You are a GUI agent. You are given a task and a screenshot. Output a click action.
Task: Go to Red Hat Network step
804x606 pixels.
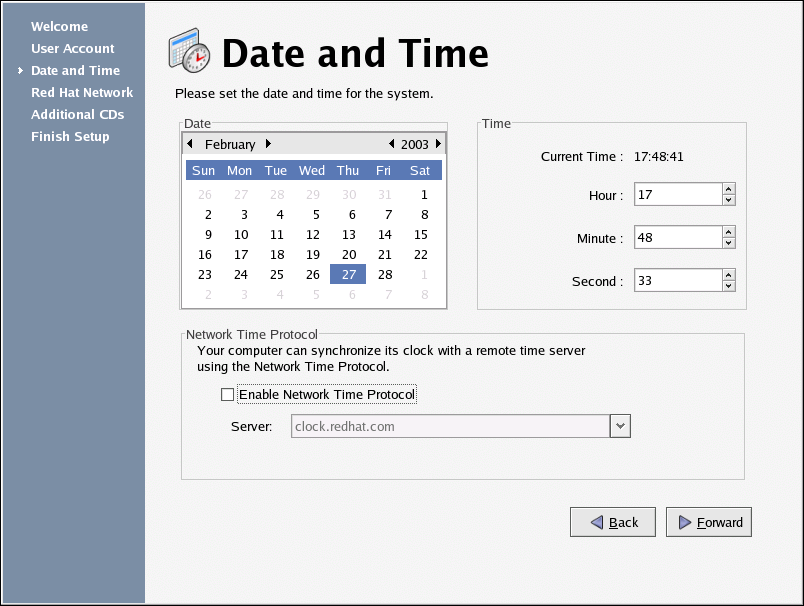coord(82,92)
